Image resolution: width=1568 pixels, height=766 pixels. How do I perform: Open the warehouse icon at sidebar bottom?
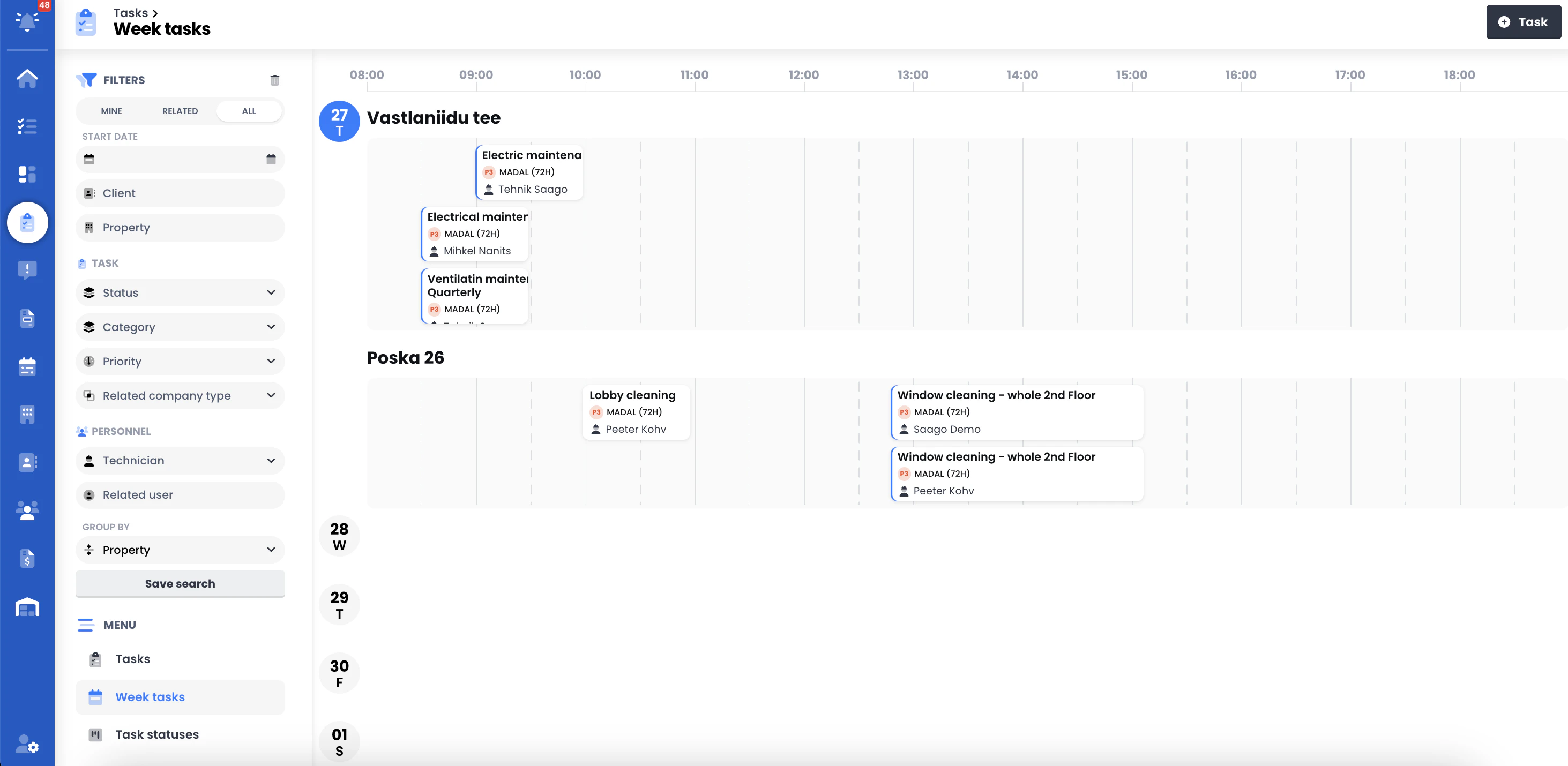pos(27,606)
